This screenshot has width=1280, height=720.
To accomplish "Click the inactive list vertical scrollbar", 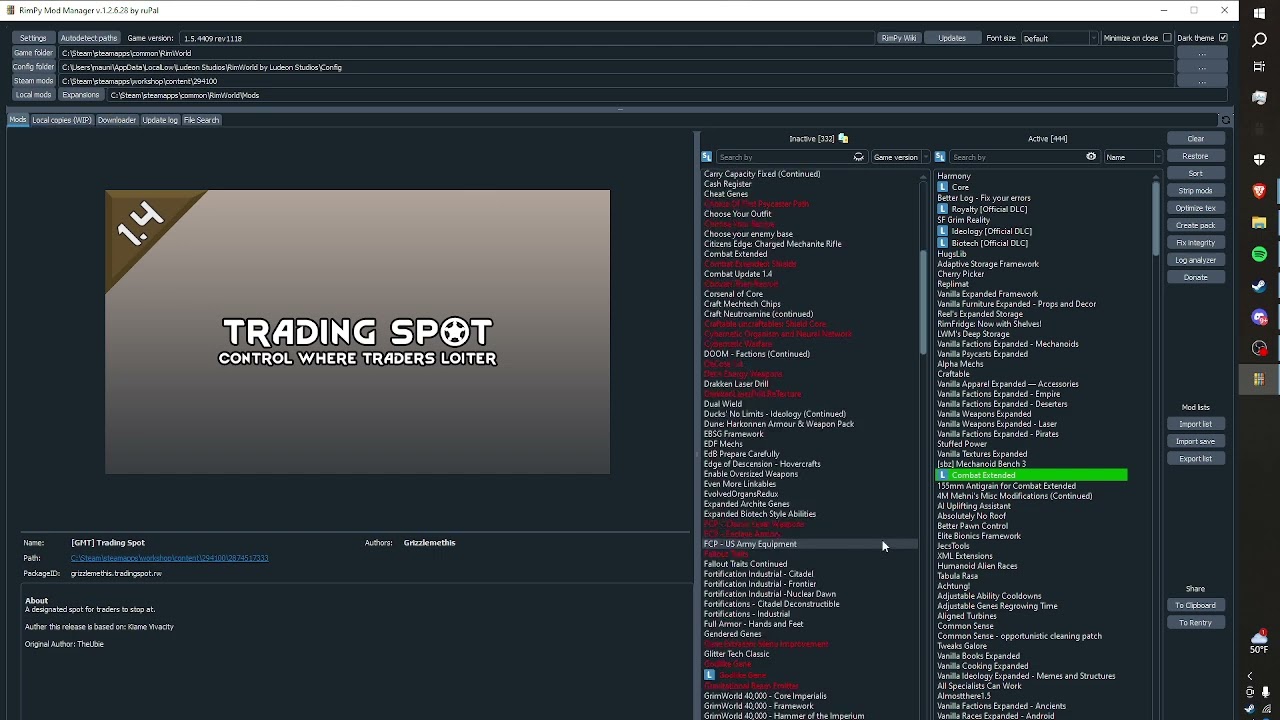I will tap(923, 300).
